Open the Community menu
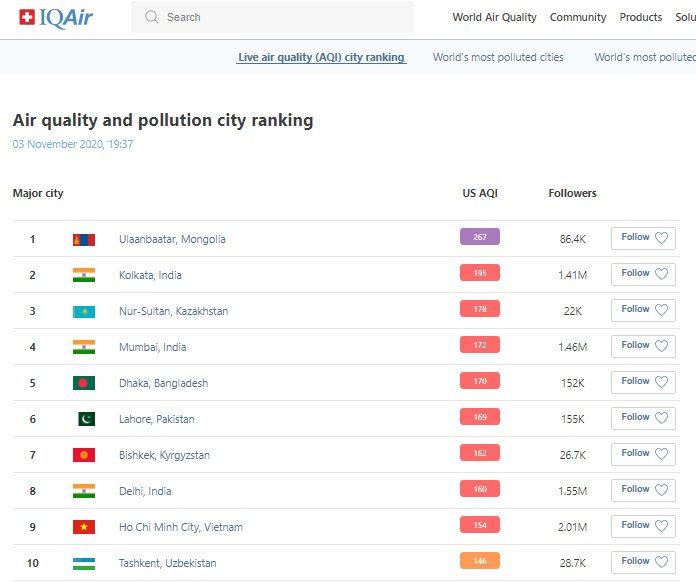This screenshot has height=582, width=696. [578, 17]
